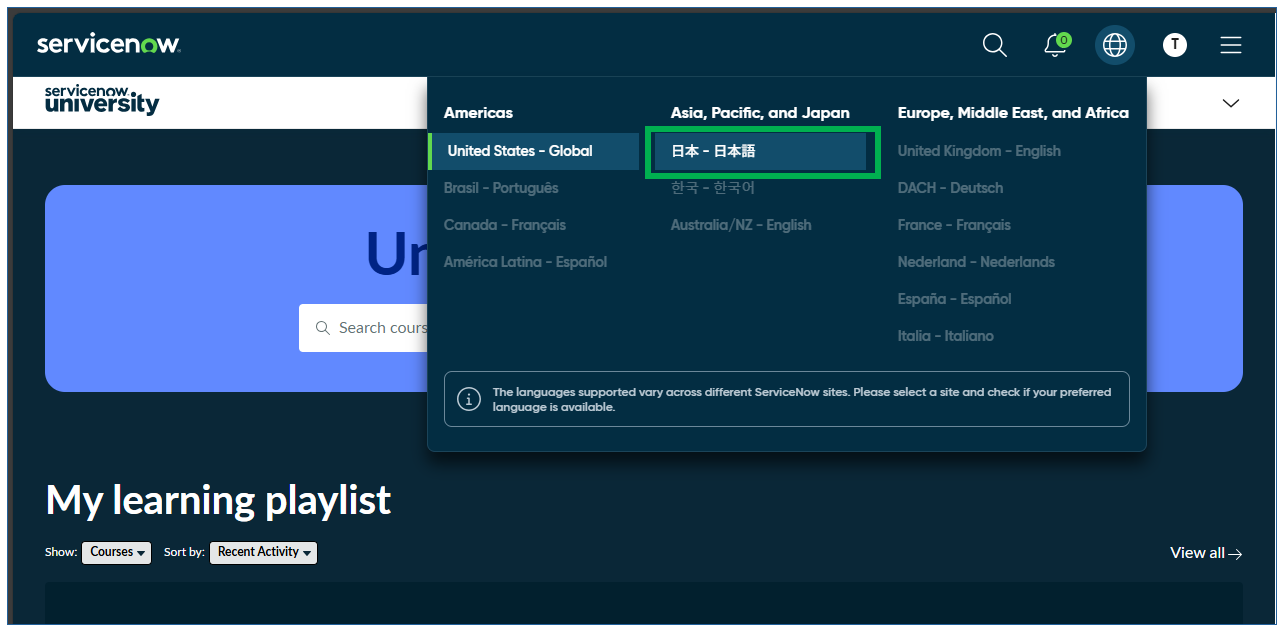
Task: Click the languages supported notice text
Action: click(x=801, y=399)
